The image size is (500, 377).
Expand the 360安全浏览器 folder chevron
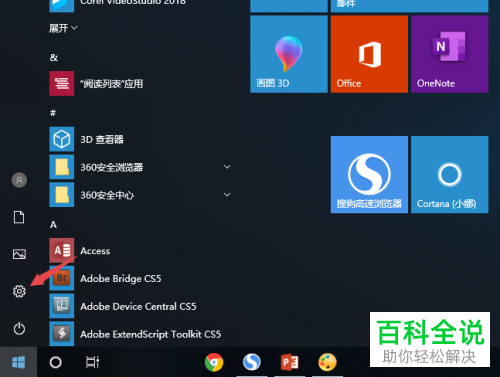[227, 167]
